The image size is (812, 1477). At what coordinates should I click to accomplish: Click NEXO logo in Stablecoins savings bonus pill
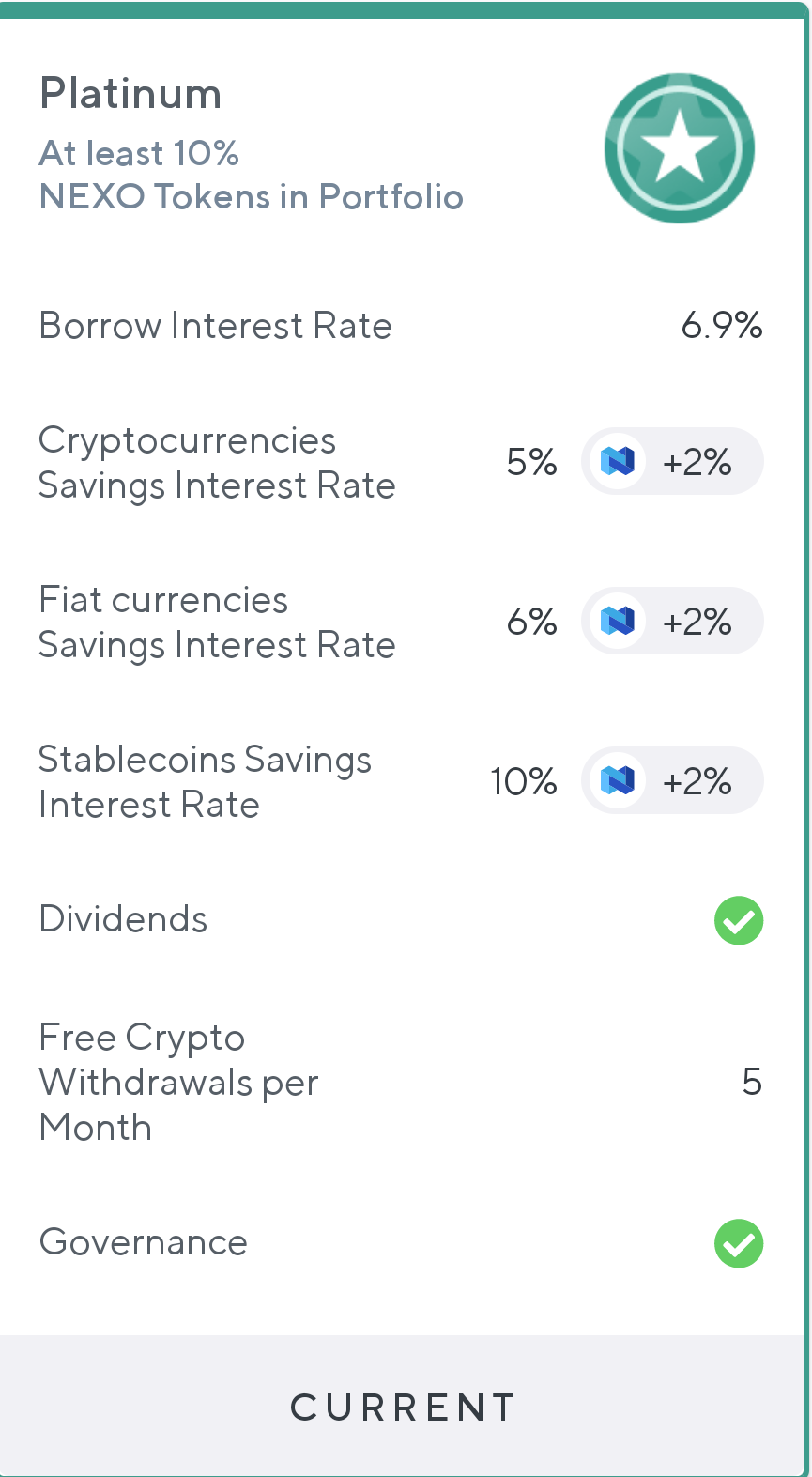click(617, 780)
